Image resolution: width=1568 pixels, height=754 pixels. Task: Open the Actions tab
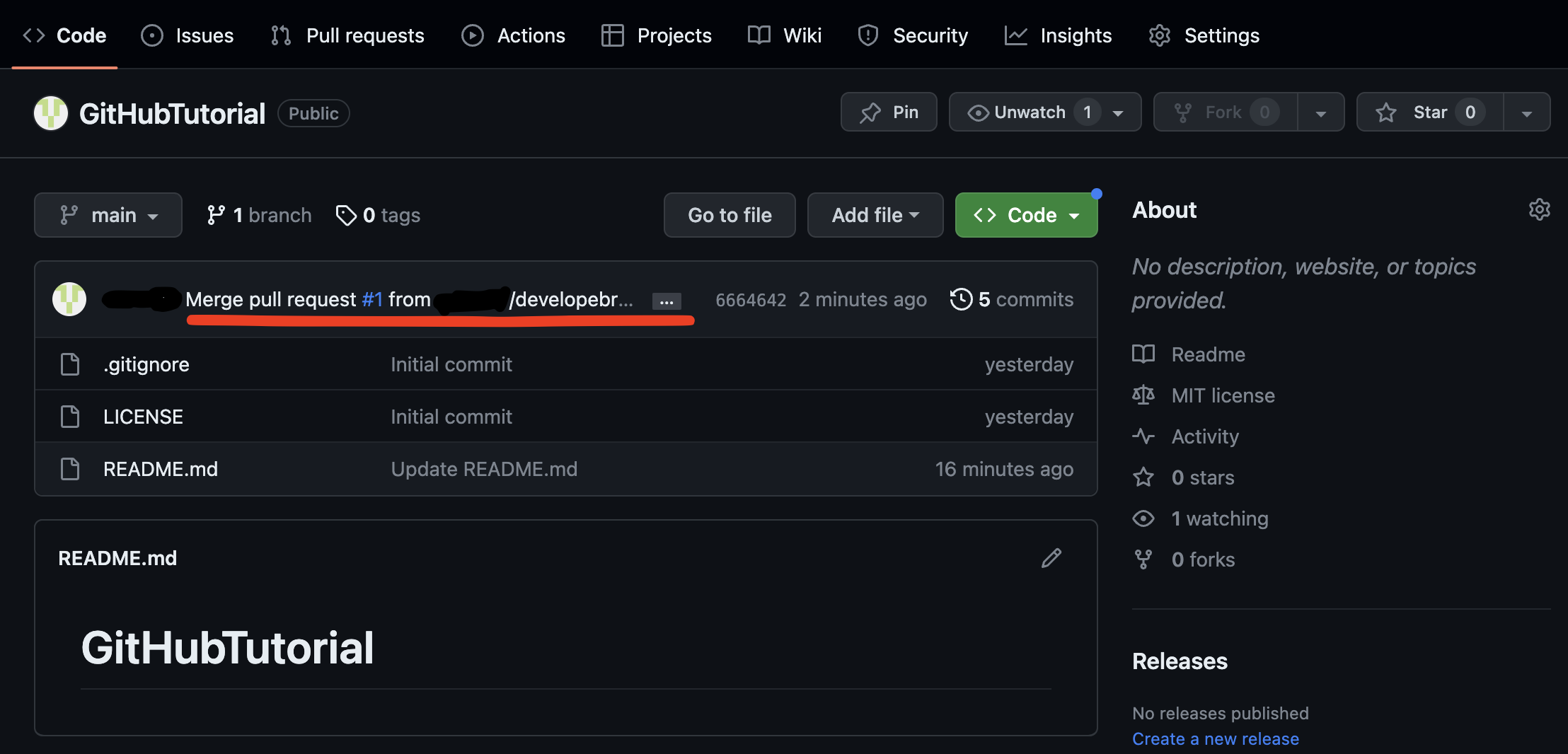click(513, 35)
